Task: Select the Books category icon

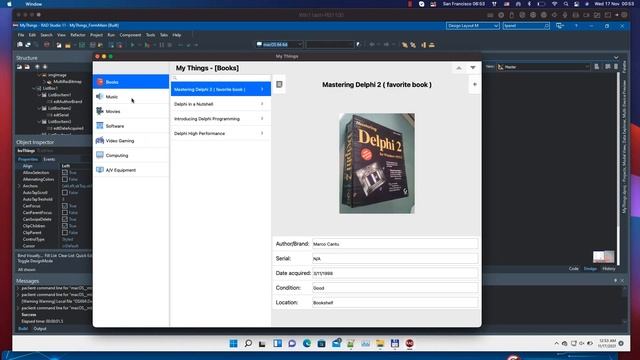Action: (x=100, y=82)
